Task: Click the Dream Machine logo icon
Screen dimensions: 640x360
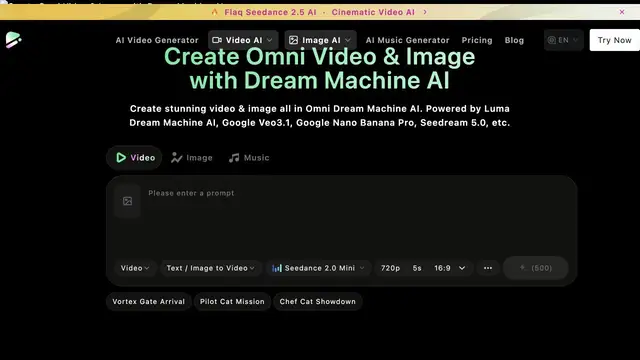Action: coord(13,40)
